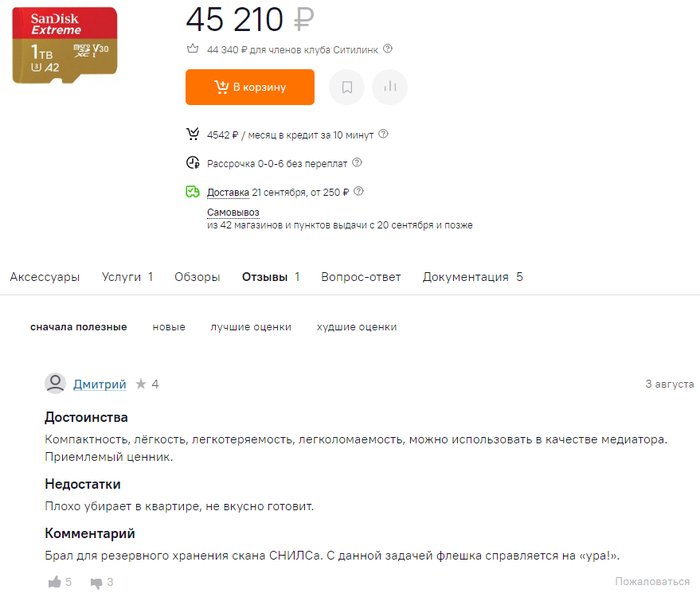Open the Услуги tab

127,277
